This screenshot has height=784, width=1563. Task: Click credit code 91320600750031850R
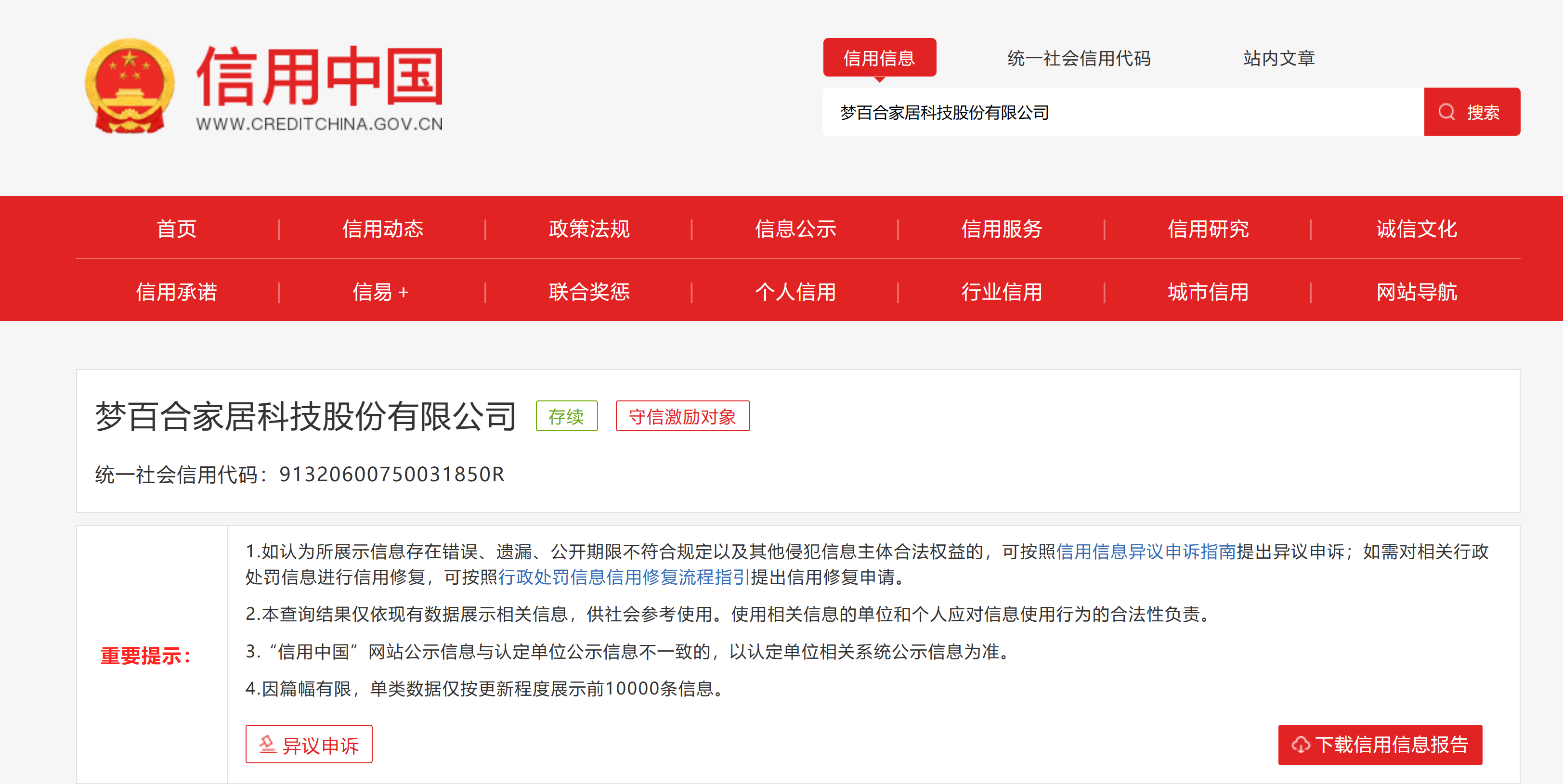click(392, 475)
